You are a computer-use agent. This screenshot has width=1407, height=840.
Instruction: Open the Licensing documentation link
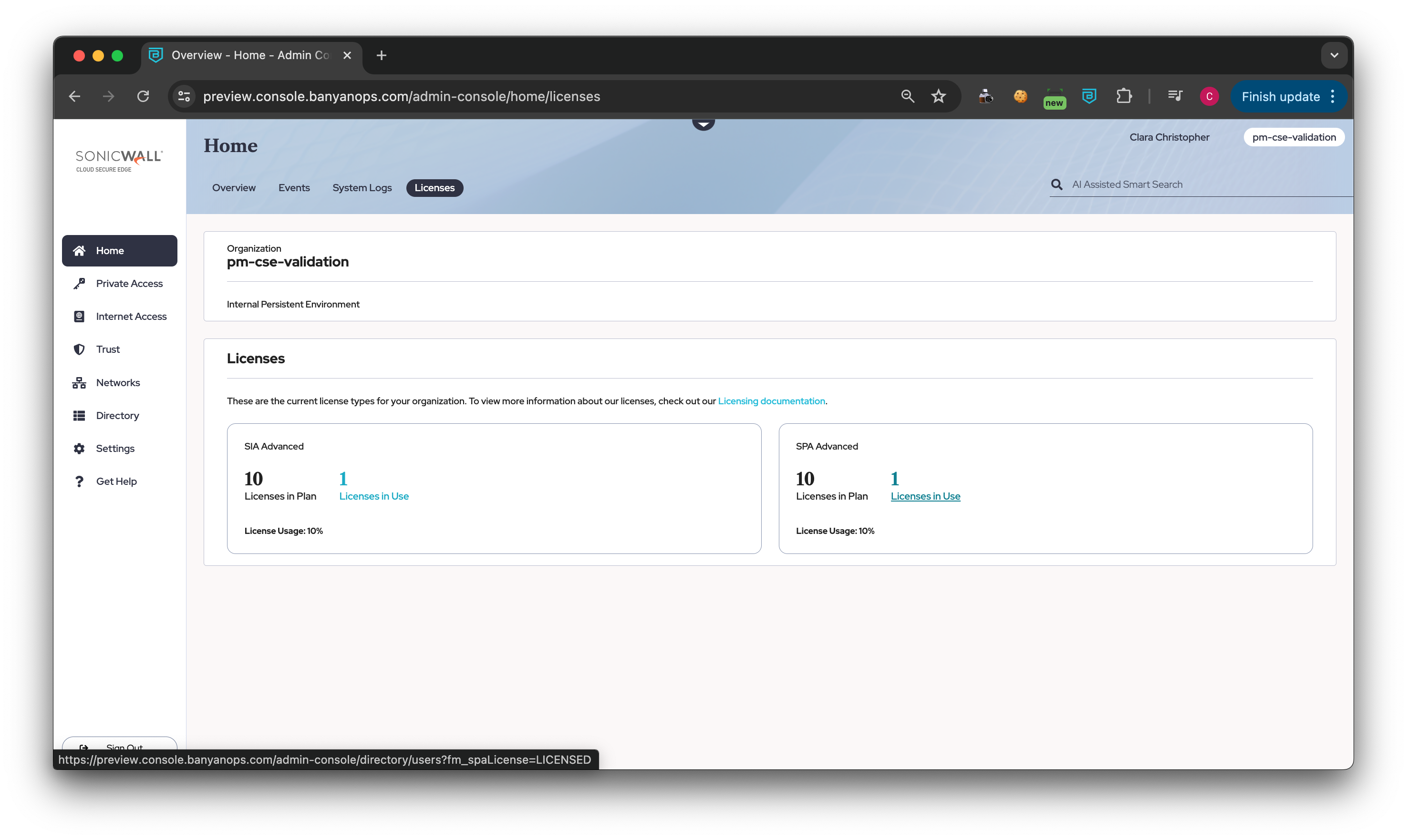(x=771, y=401)
